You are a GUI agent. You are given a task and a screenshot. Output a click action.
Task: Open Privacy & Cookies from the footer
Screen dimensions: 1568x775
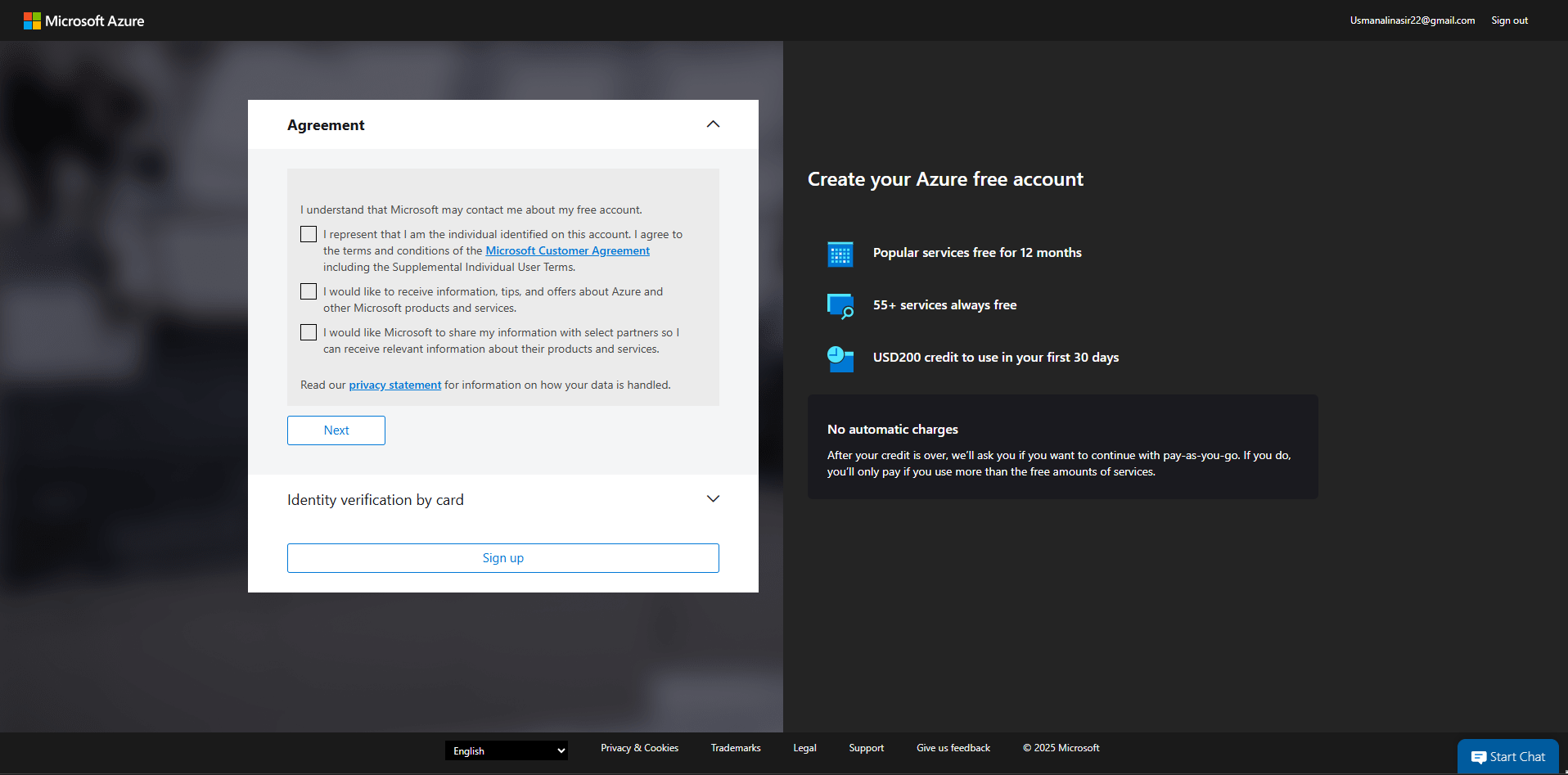(639, 747)
